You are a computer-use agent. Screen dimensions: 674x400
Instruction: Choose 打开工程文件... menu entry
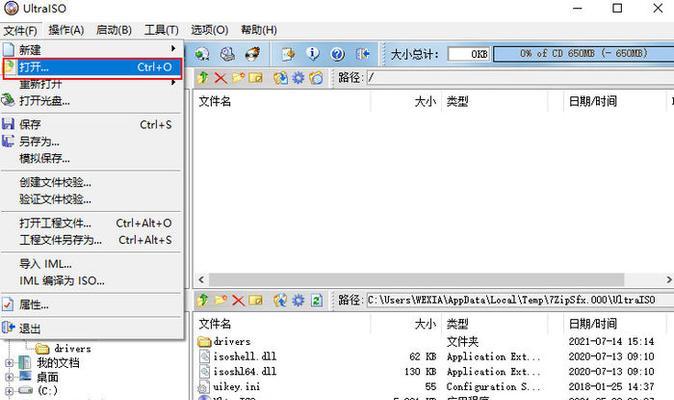(x=92, y=223)
